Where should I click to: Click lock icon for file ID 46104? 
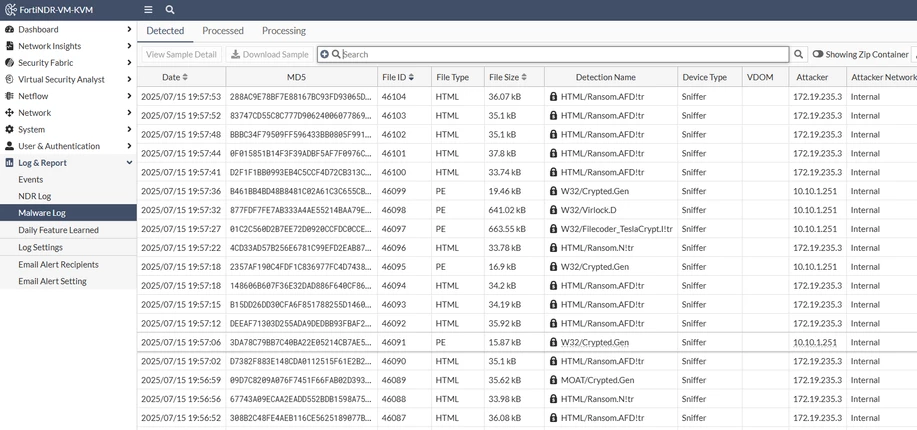[553, 97]
